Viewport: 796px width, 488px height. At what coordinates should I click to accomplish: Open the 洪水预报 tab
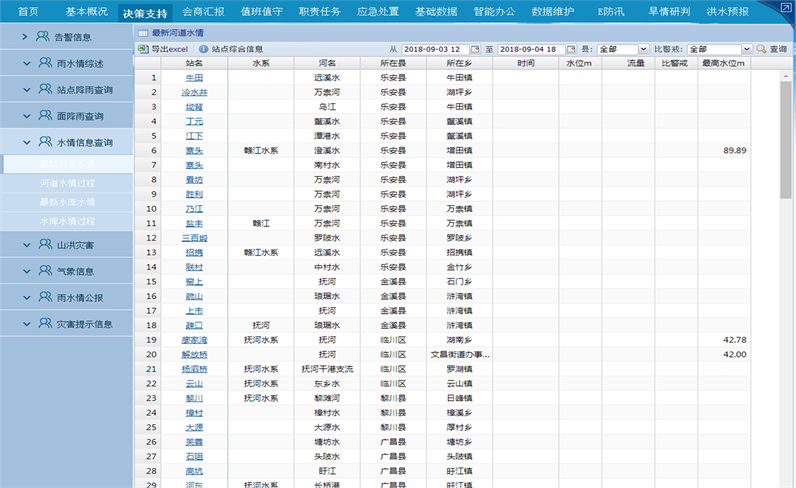click(727, 12)
